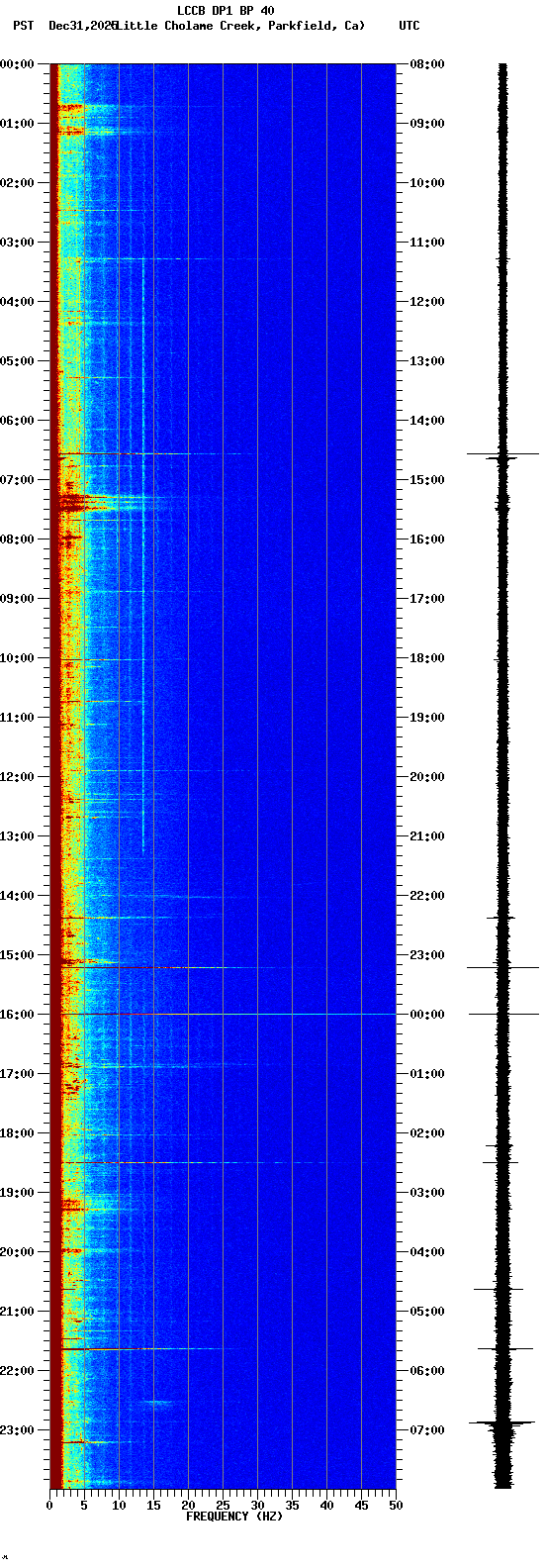Click the UTC time label '09:00'
Viewport: 546px width, 1568px height.
point(427,124)
